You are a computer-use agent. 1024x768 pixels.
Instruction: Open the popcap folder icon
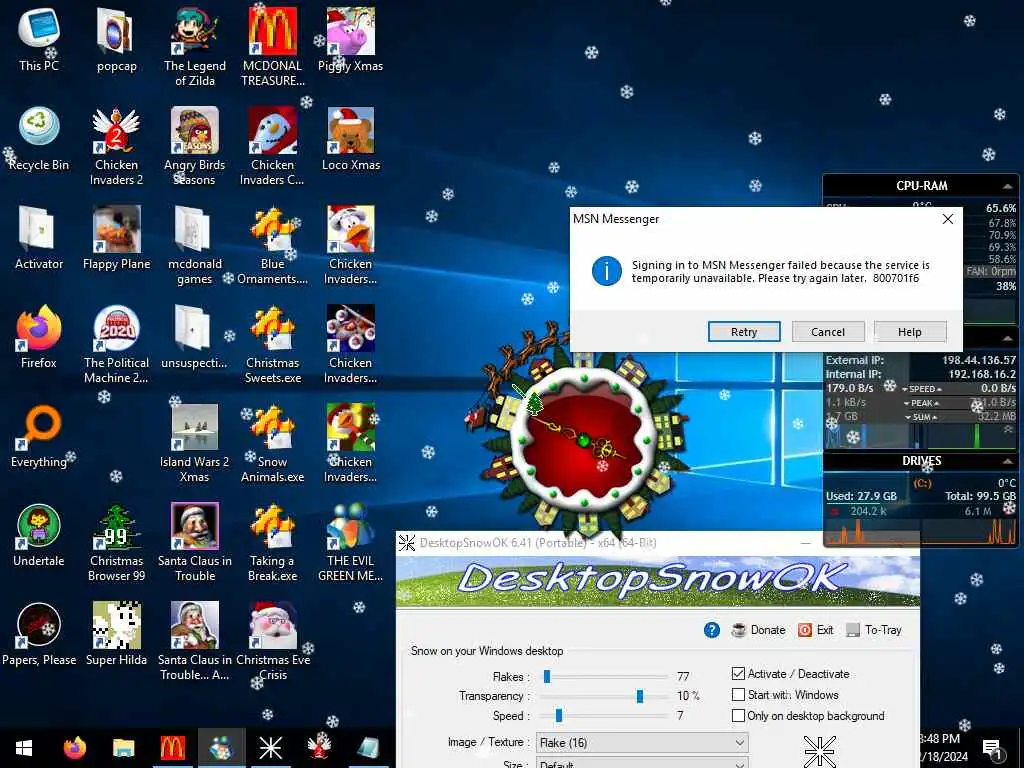[x=116, y=39]
